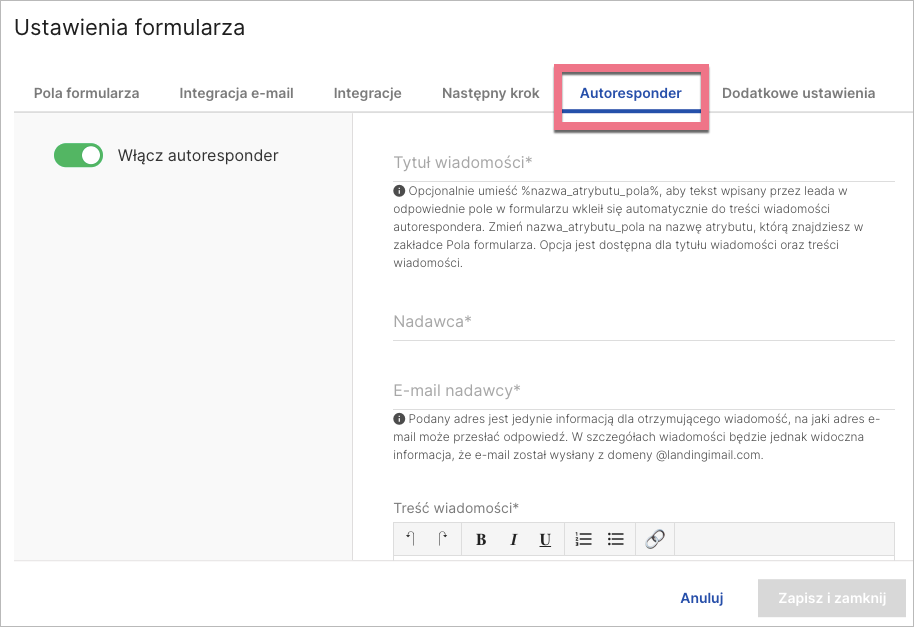Focus the E-mail nadawcy field
Screen dimensions: 914x627
tap(643, 390)
